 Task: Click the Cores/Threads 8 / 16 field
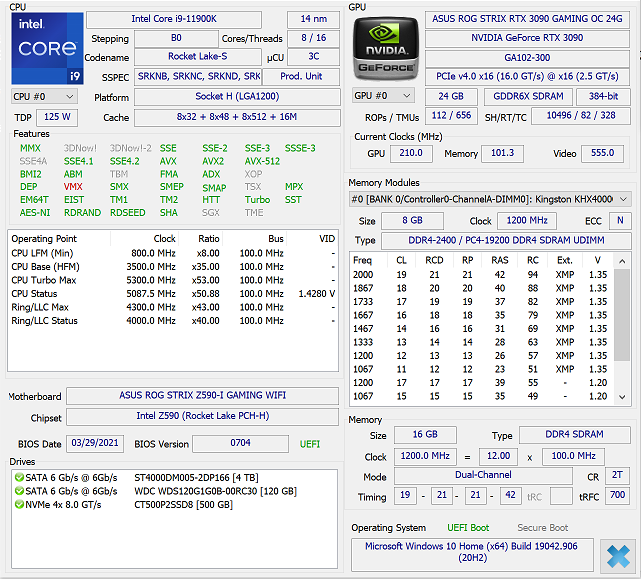pos(314,38)
